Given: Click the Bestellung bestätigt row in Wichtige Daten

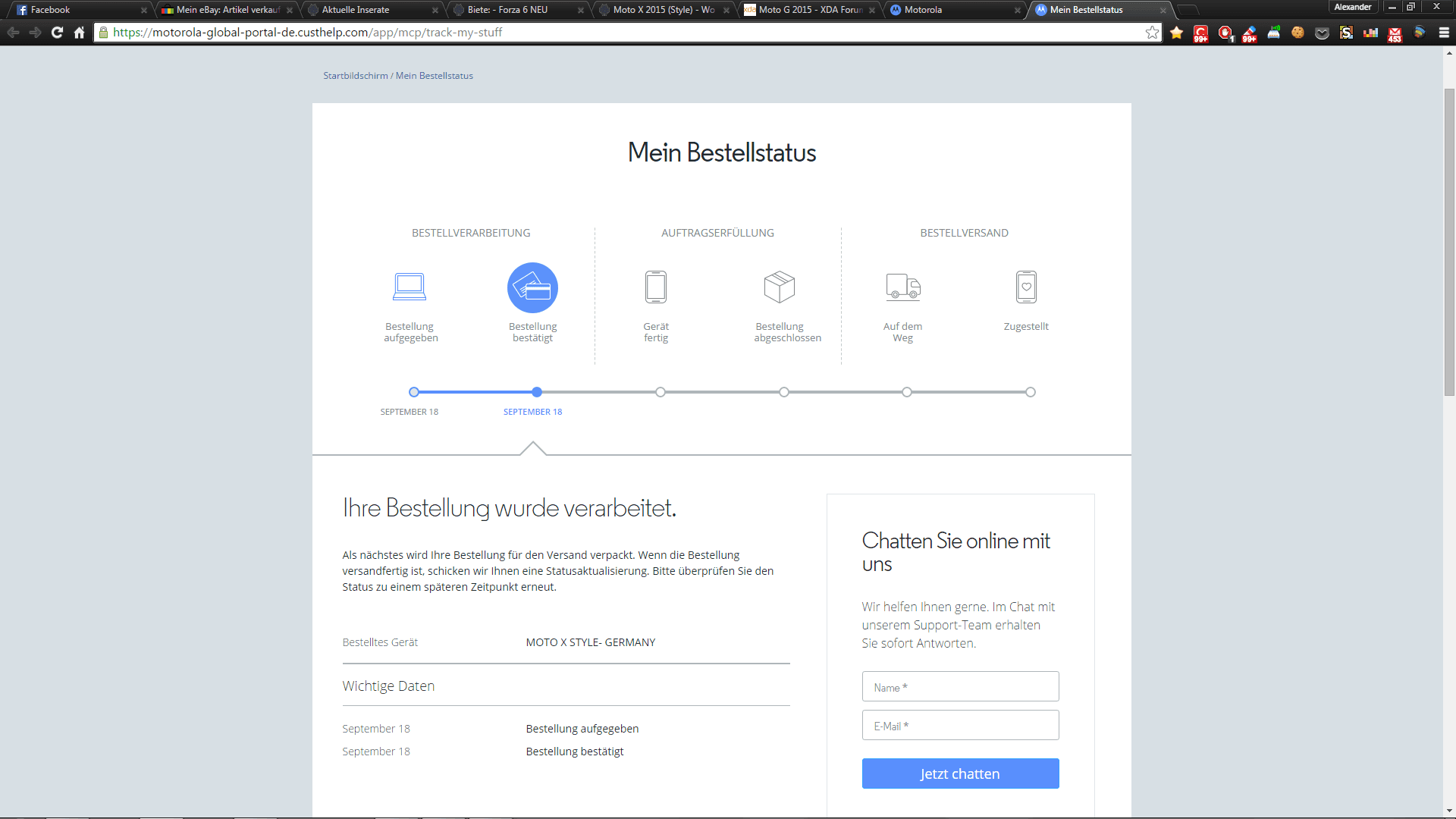Looking at the screenshot, I should tap(566, 752).
